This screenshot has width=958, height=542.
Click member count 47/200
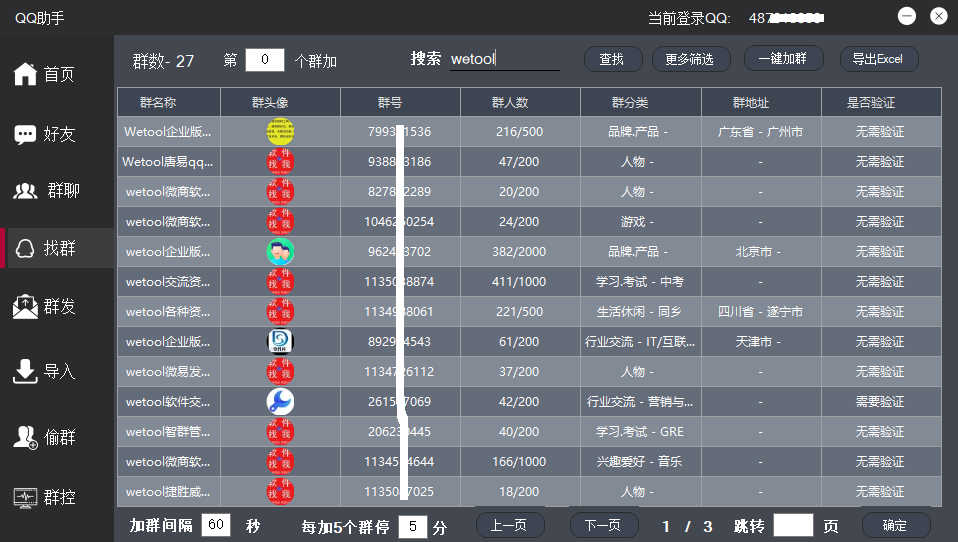point(519,161)
